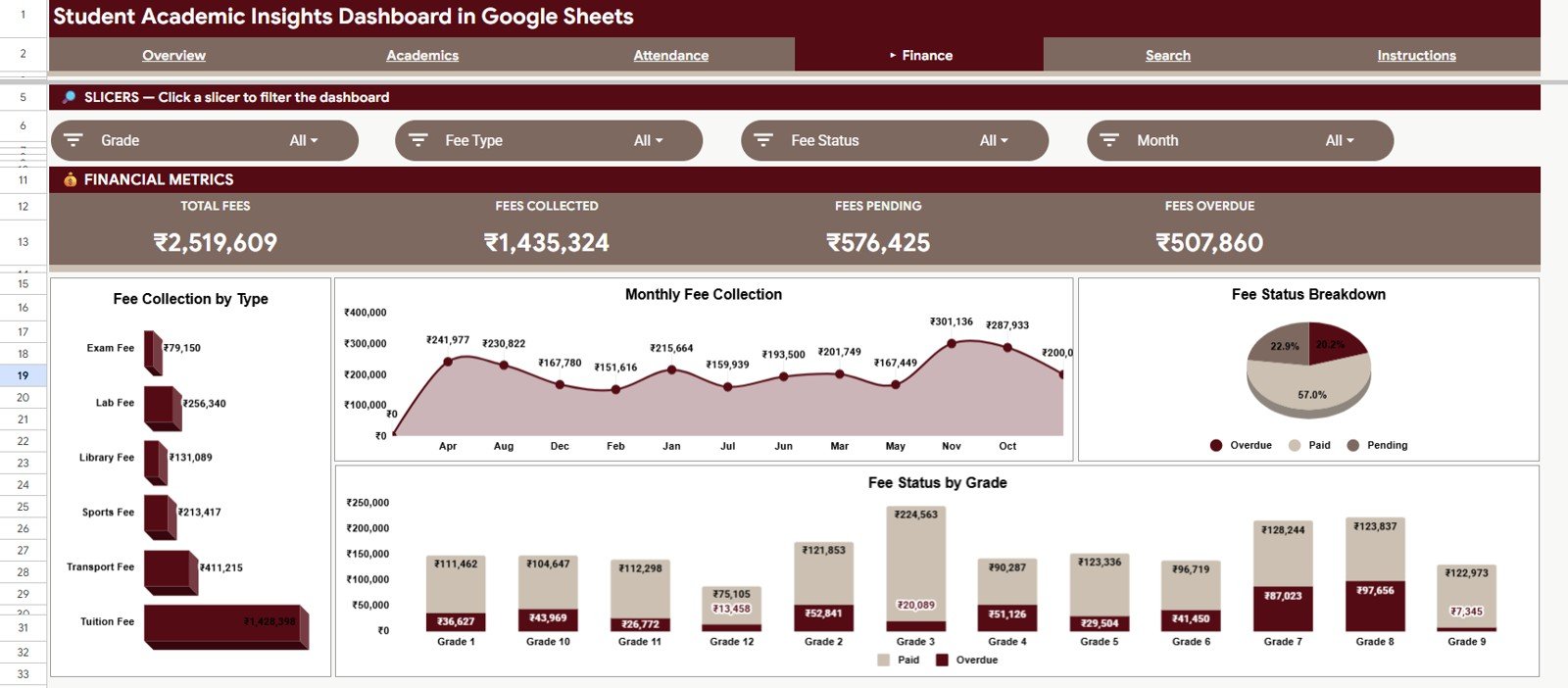Expand the Fee Status slicer All dropdown
Image resolution: width=1568 pixels, height=688 pixels.
click(x=994, y=140)
